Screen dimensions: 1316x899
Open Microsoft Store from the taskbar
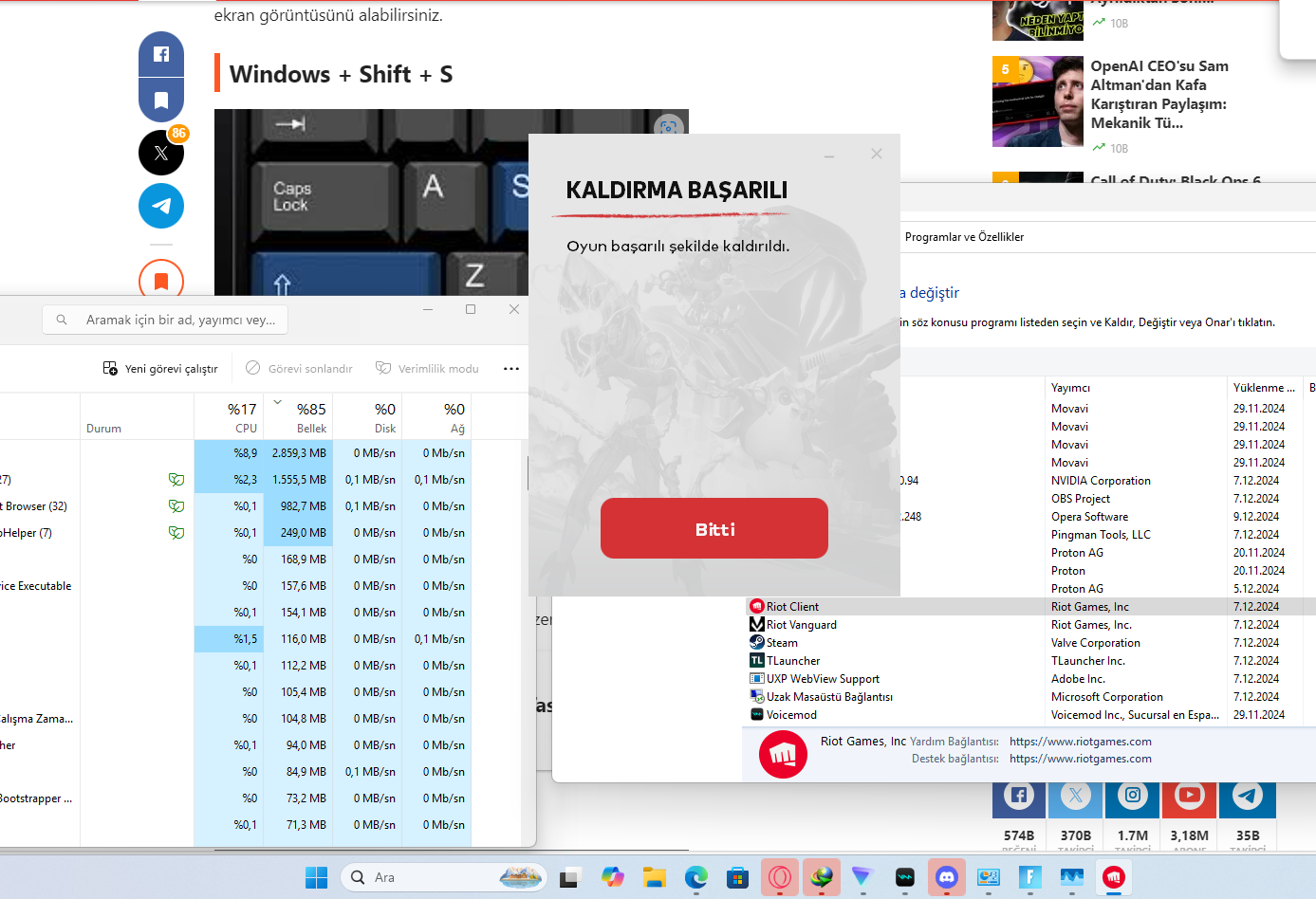tap(738, 878)
